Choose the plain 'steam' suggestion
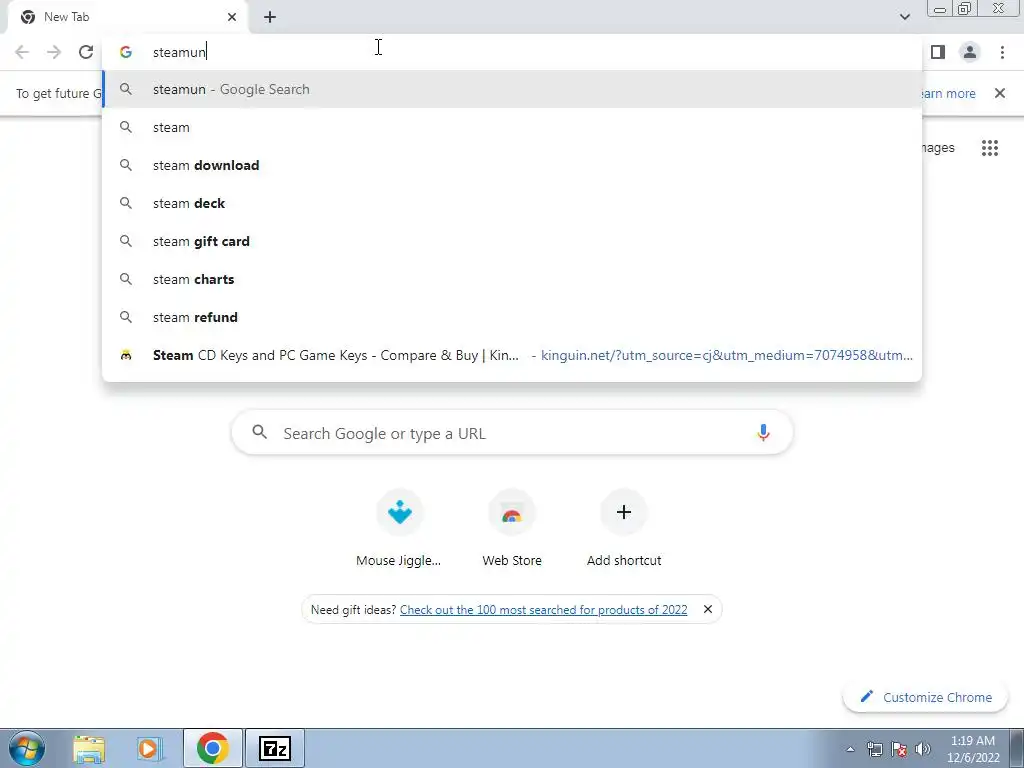This screenshot has height=768, width=1024. point(512,127)
